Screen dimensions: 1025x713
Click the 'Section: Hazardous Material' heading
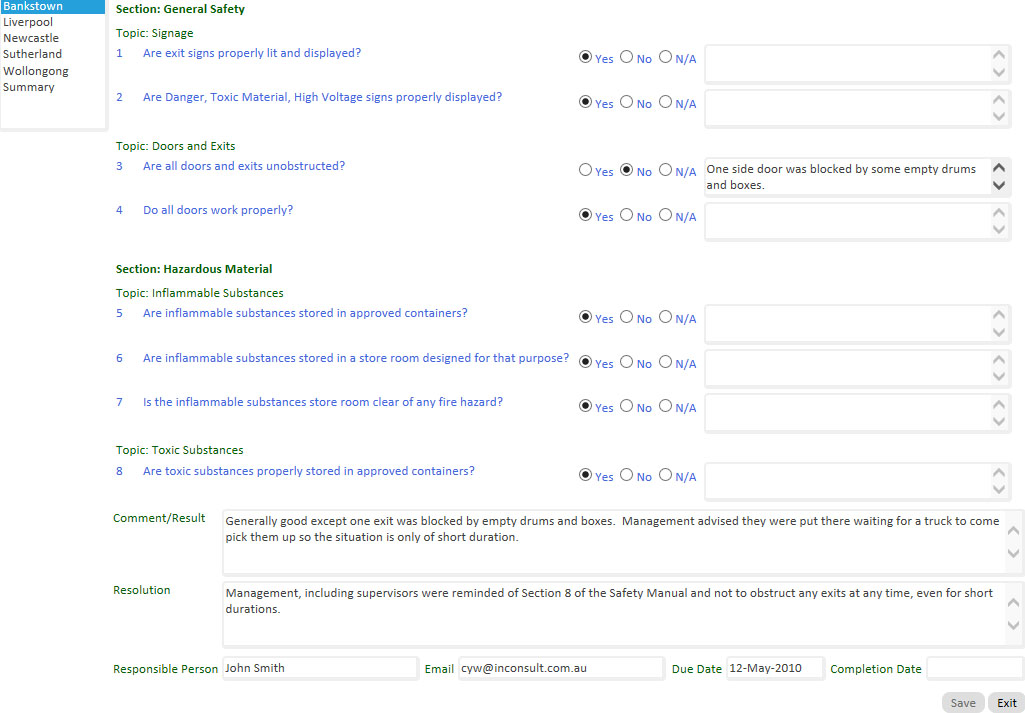[x=194, y=269]
